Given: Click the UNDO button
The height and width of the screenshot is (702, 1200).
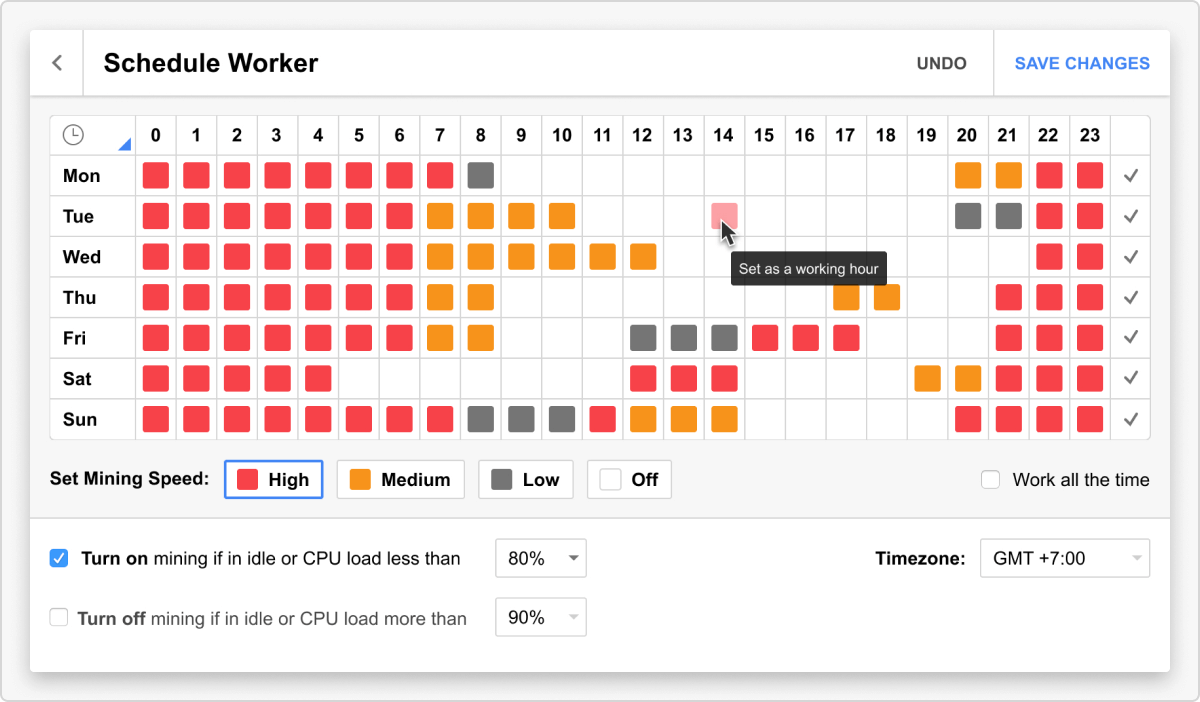Looking at the screenshot, I should 941,63.
